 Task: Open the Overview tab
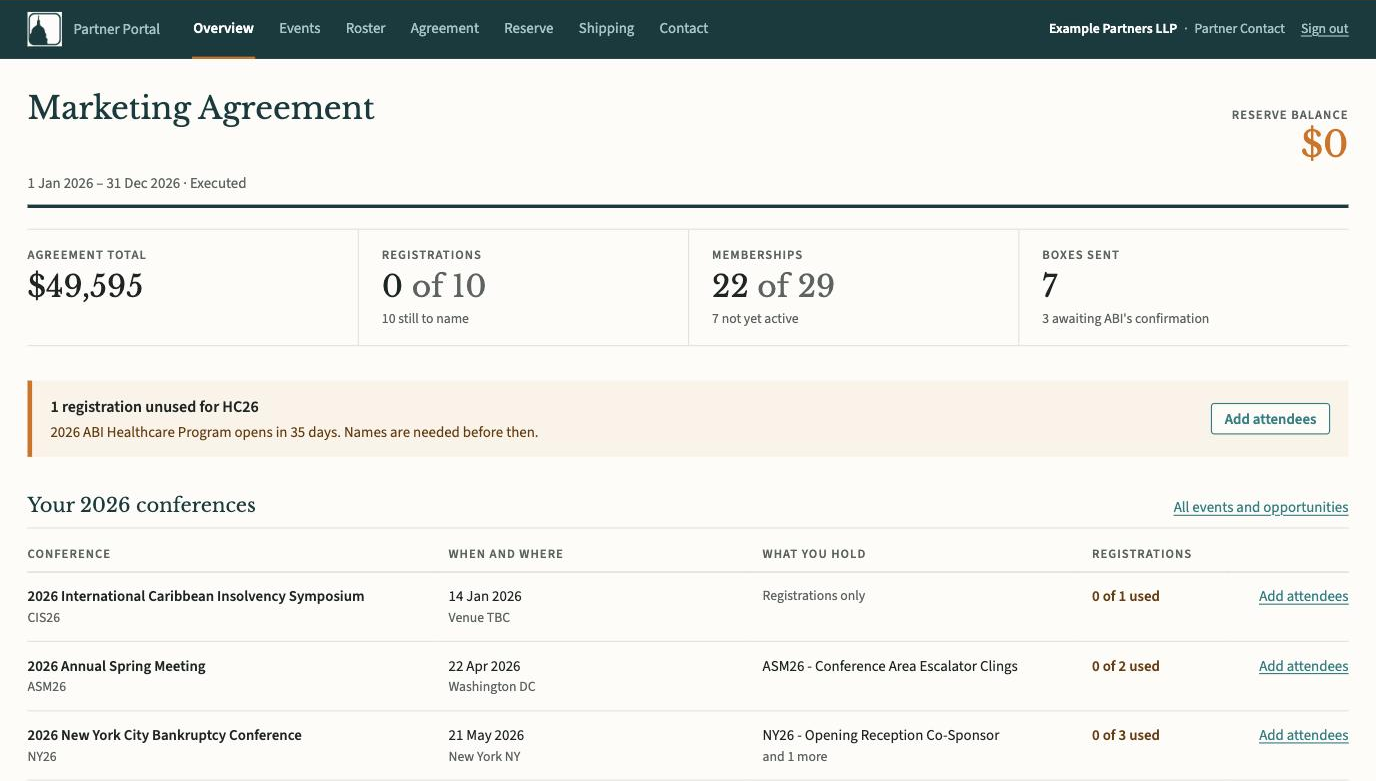(223, 28)
